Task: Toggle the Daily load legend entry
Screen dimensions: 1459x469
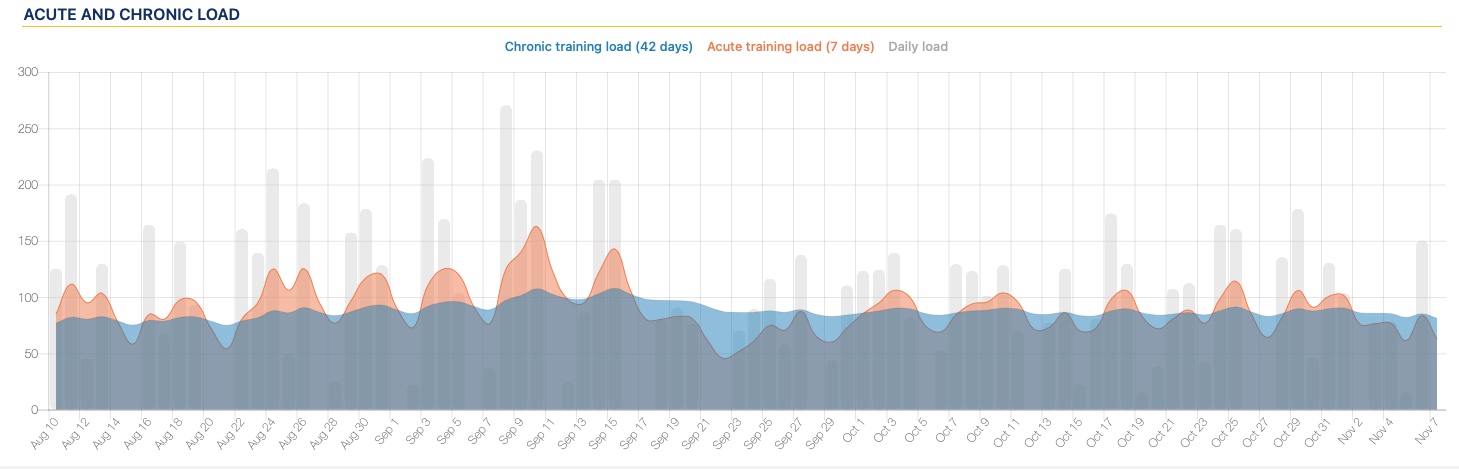Action: coord(918,47)
